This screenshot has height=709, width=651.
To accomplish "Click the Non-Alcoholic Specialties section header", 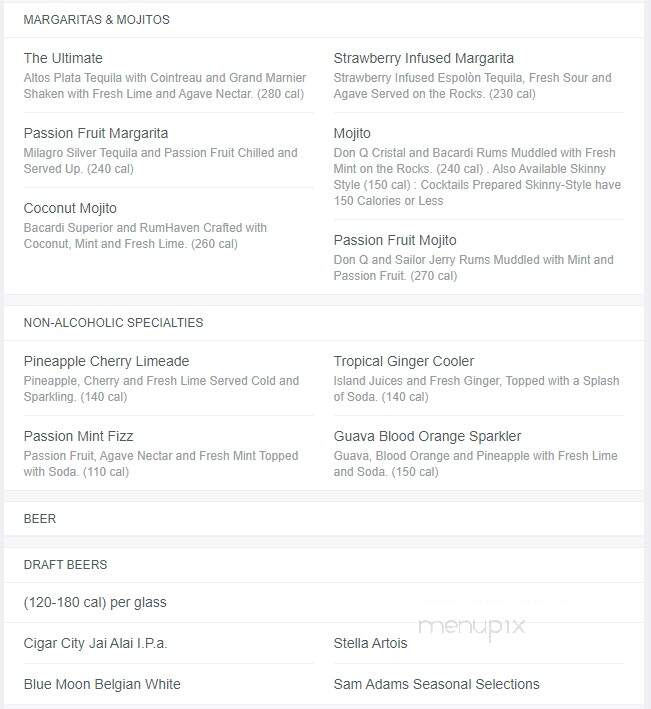I will [113, 323].
